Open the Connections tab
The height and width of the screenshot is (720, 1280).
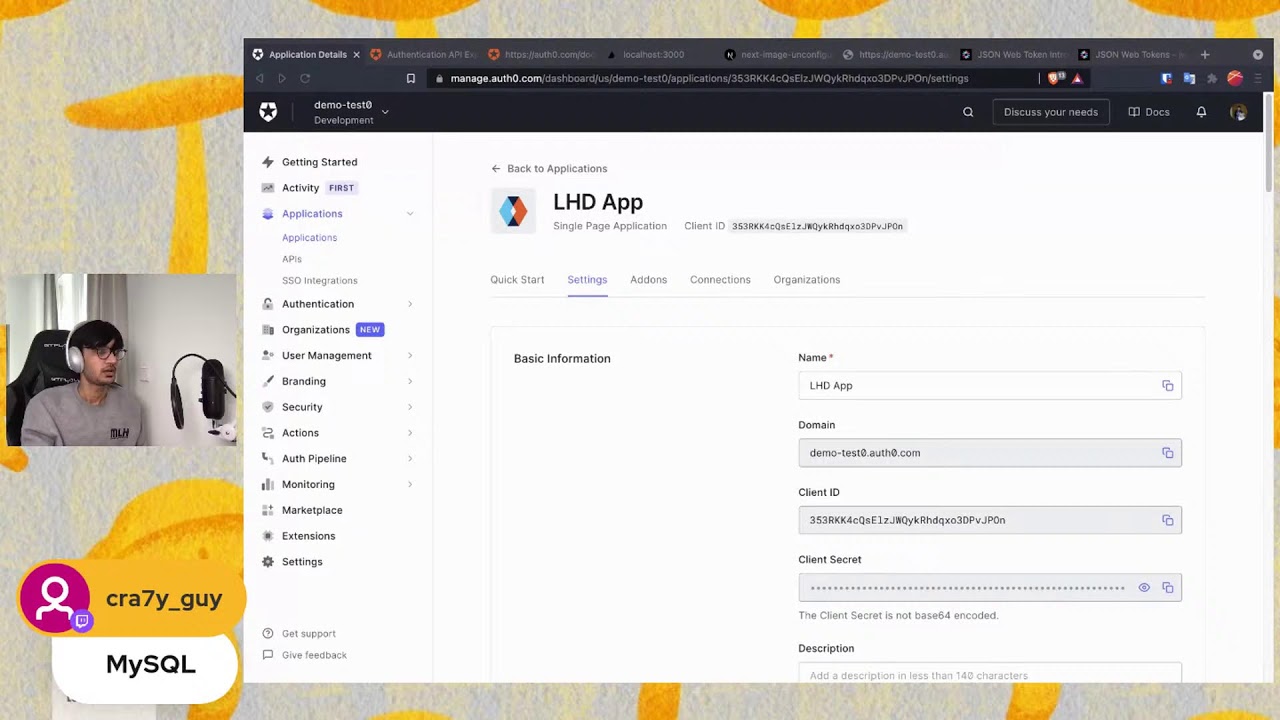[x=720, y=280]
